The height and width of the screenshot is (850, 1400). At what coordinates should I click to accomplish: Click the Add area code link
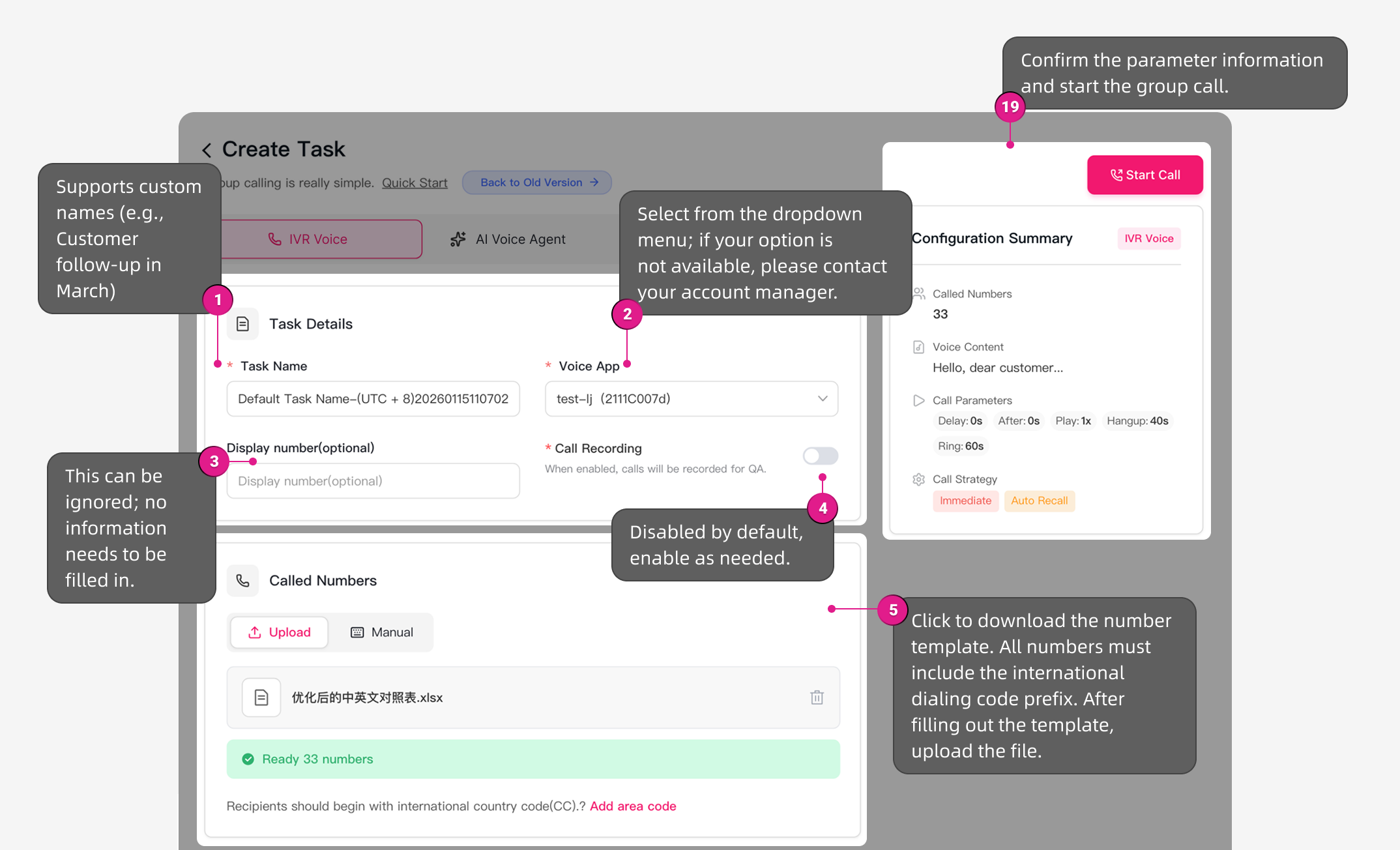[x=633, y=806]
